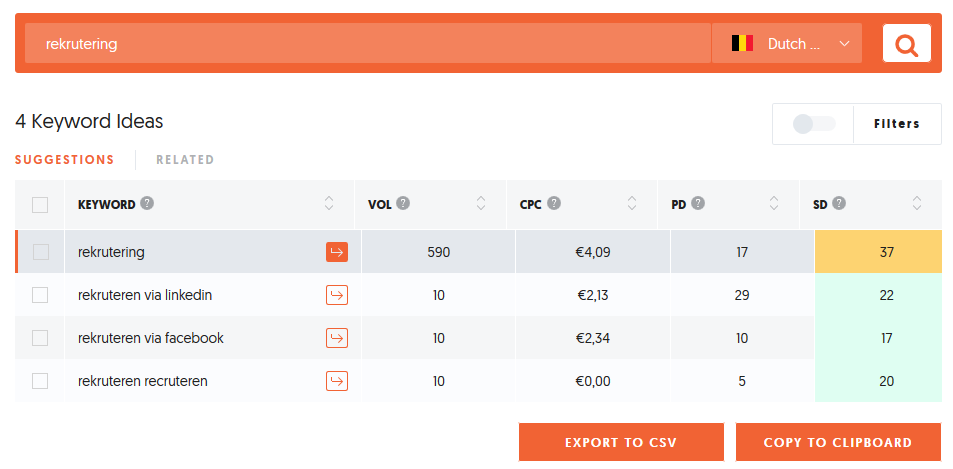Click the magnifying glass search icon
The width and height of the screenshot is (953, 469).
point(906,43)
